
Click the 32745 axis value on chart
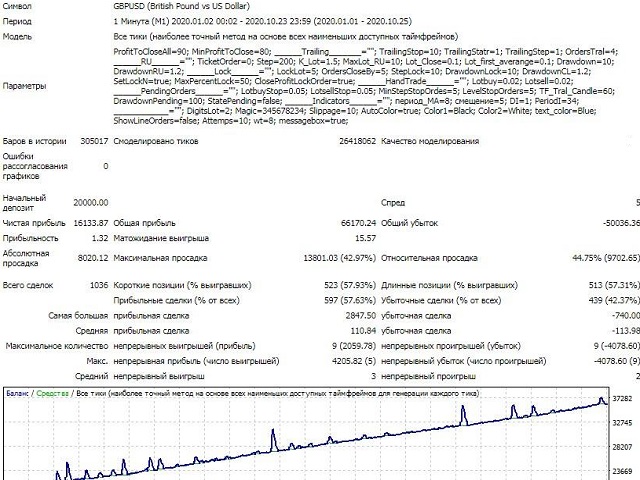pos(622,423)
